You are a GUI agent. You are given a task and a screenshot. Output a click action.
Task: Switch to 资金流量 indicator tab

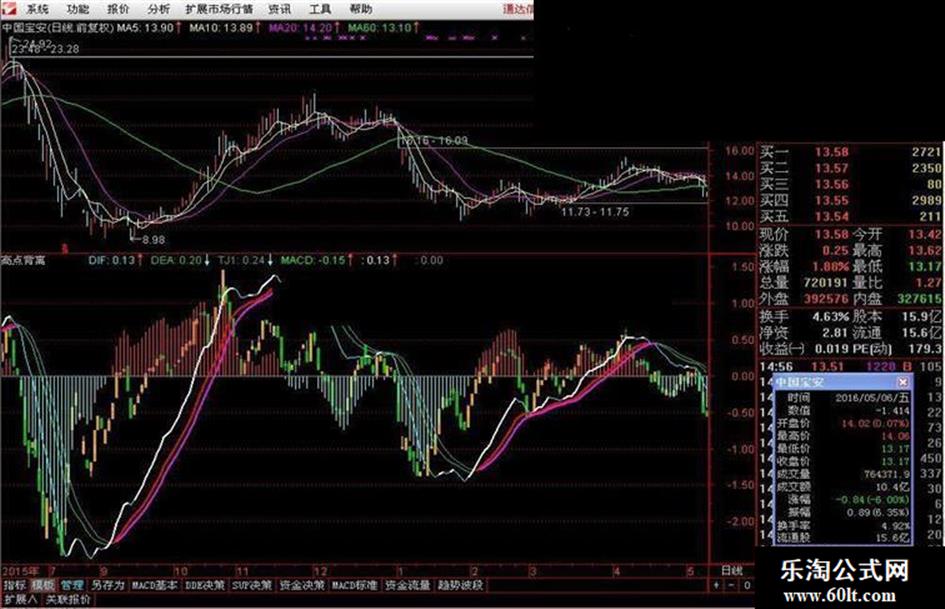coord(407,585)
